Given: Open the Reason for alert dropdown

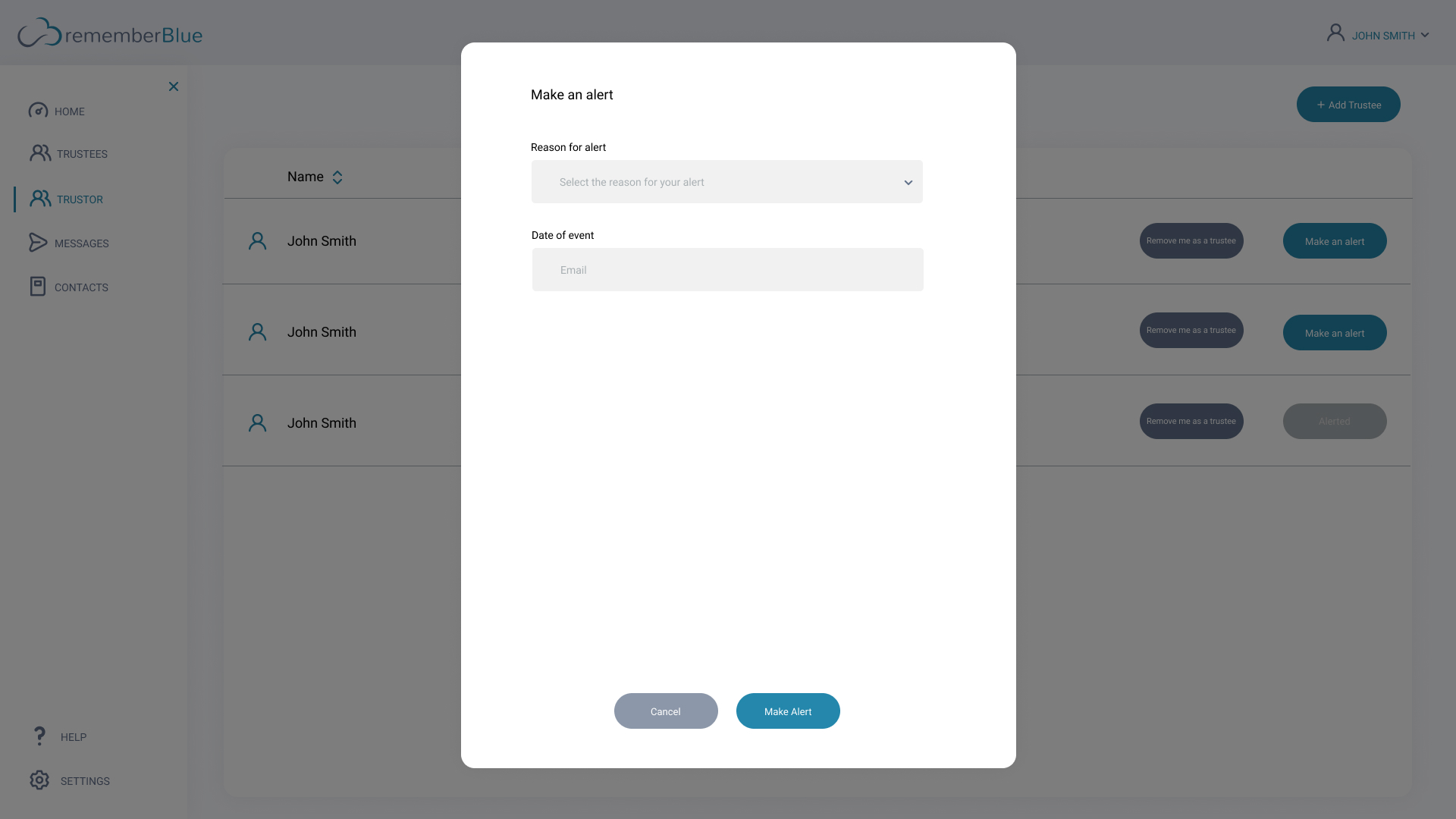Looking at the screenshot, I should pos(726,182).
